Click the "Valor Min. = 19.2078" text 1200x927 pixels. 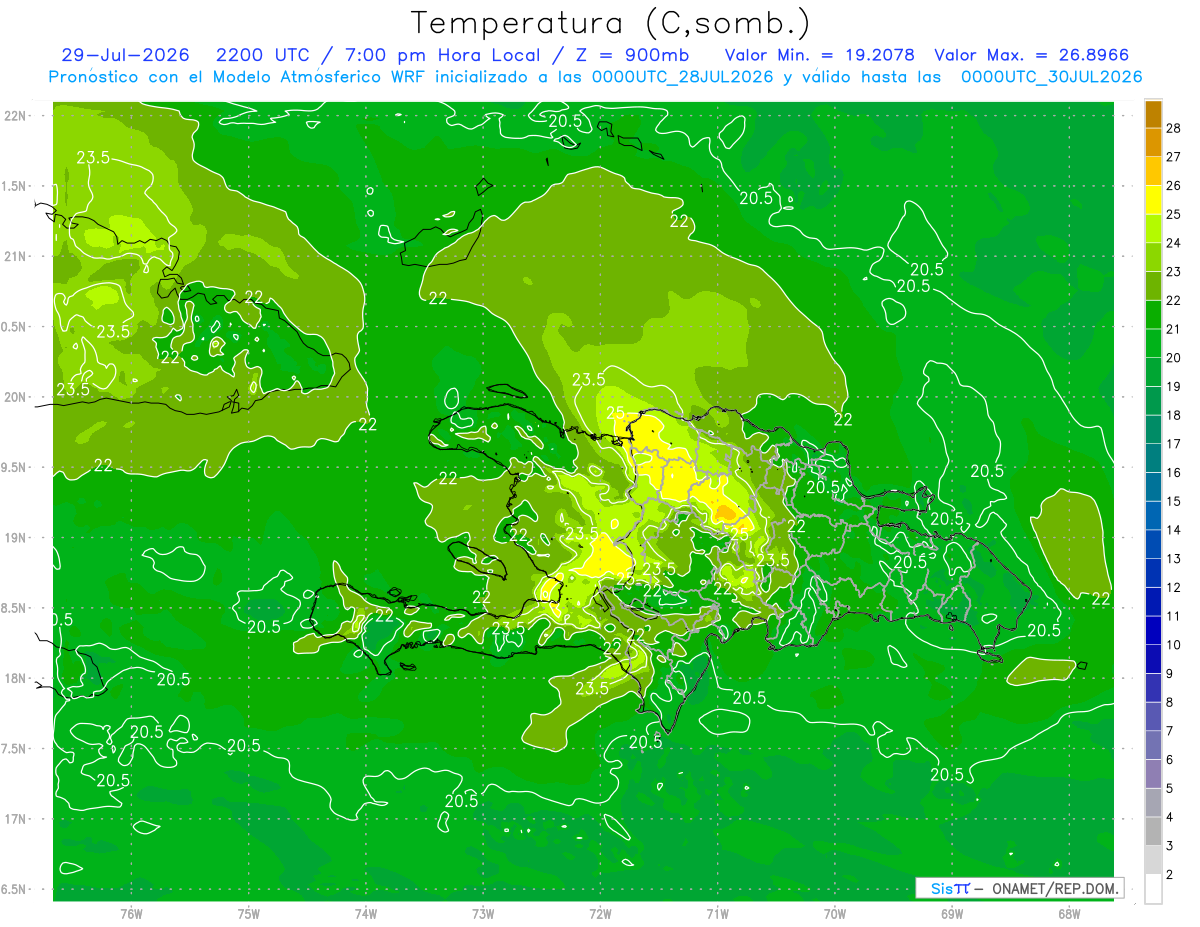(819, 55)
